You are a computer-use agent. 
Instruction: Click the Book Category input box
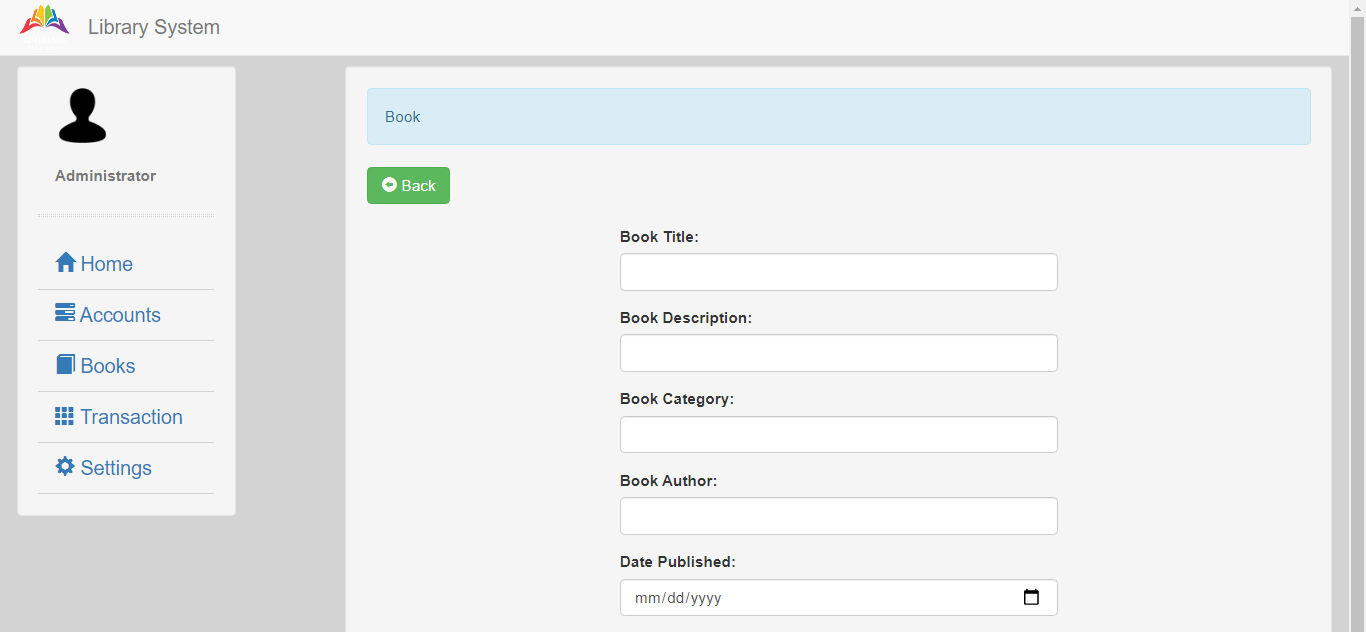(x=838, y=434)
